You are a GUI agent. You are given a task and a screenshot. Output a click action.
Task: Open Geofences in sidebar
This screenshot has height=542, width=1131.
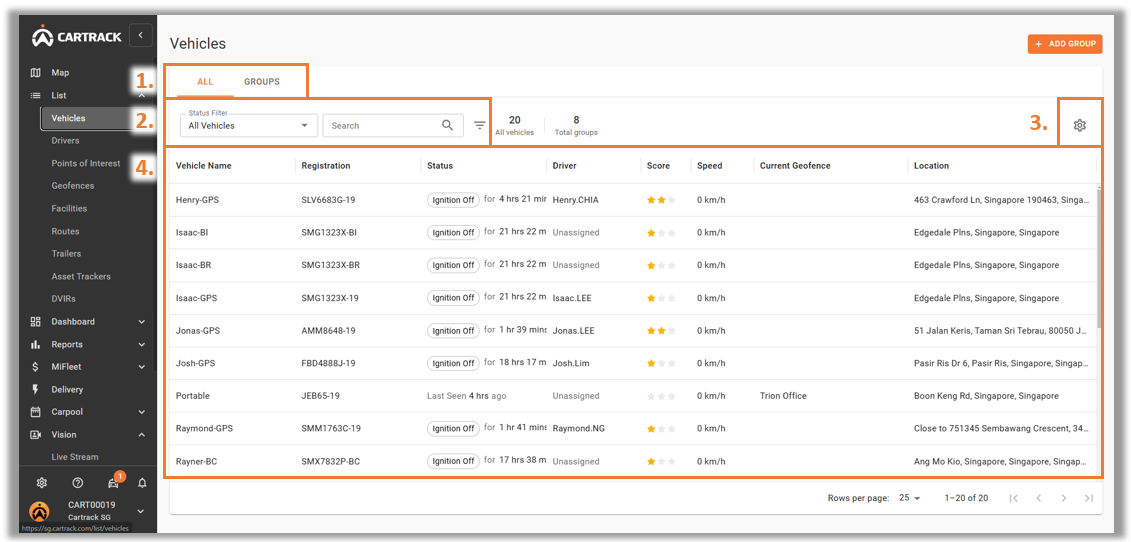73,185
